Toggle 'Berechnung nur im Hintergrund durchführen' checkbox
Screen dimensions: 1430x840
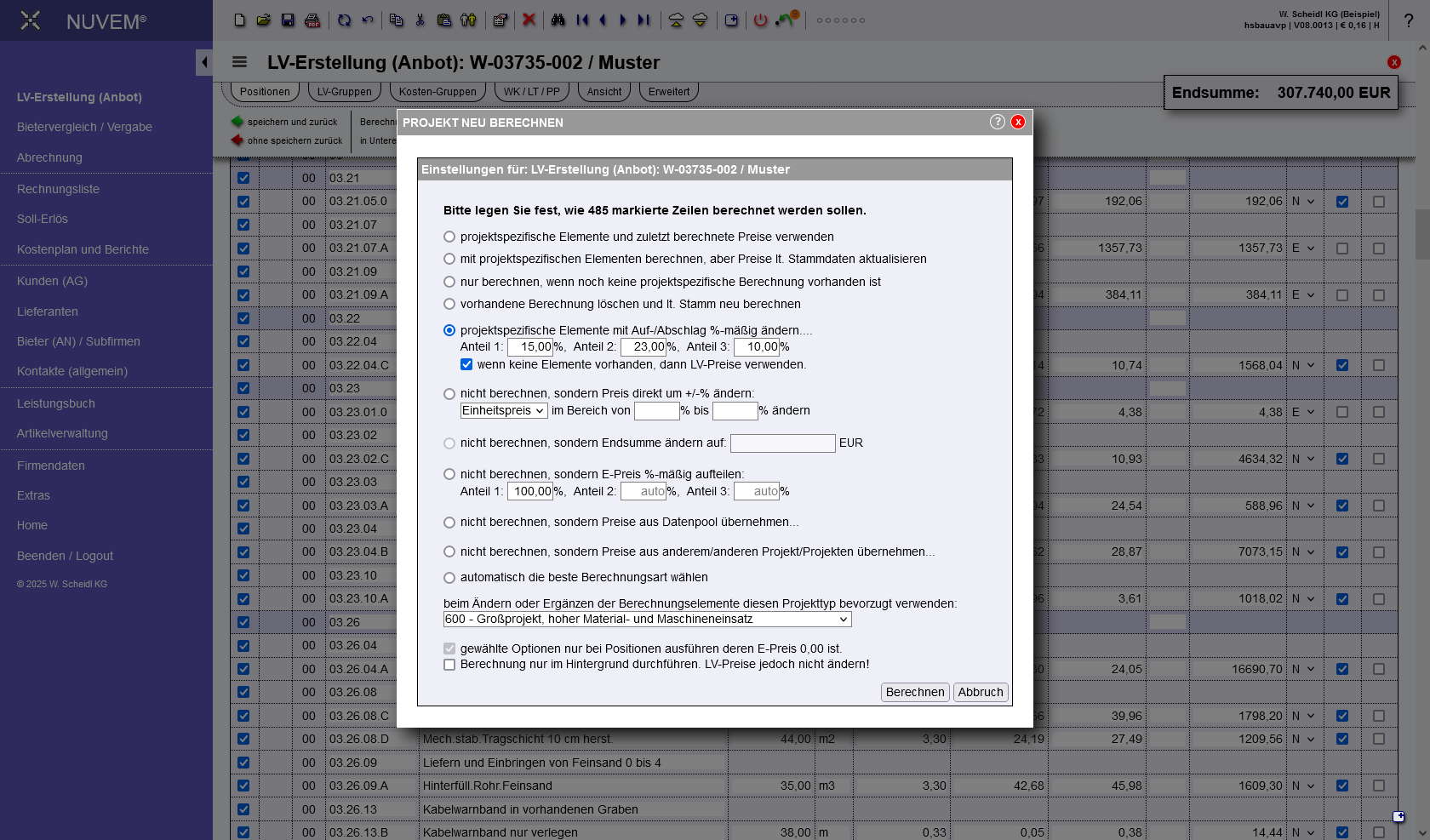pyautogui.click(x=449, y=665)
